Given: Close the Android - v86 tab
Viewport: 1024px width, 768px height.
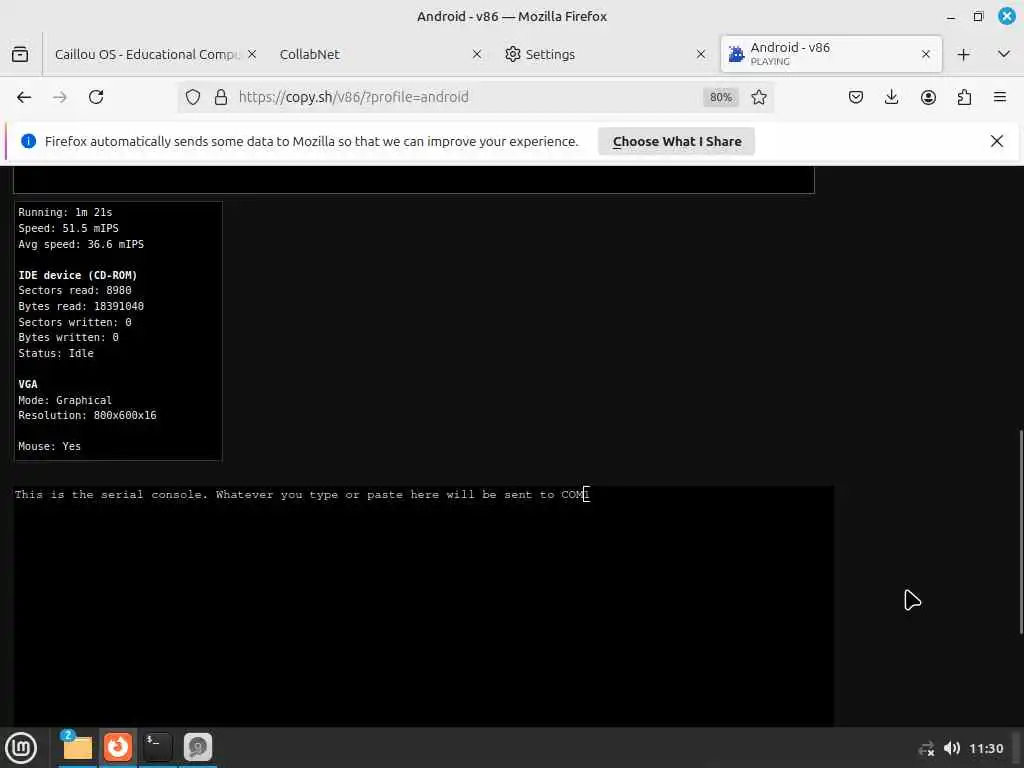Looking at the screenshot, I should (925, 54).
